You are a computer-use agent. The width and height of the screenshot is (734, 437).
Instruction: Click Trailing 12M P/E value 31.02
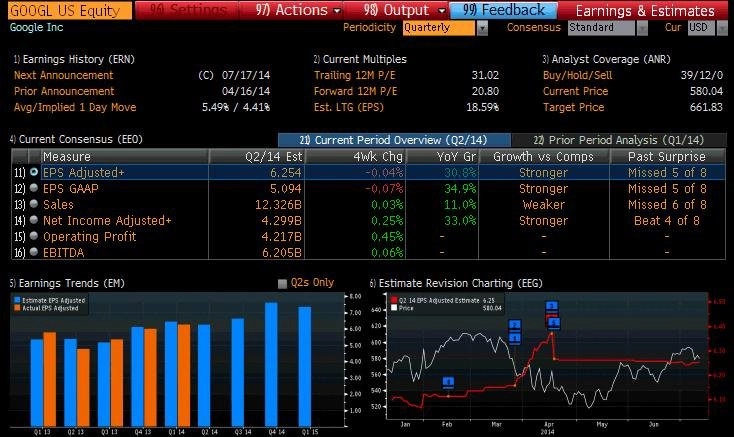click(x=485, y=75)
